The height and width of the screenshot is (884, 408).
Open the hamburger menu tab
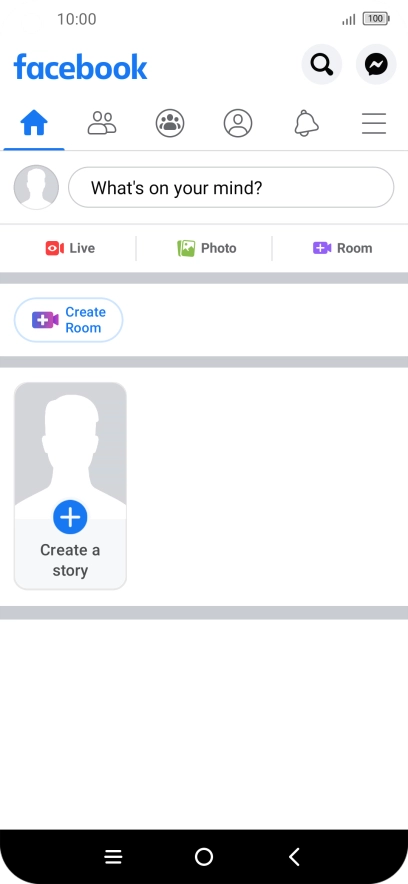(374, 123)
